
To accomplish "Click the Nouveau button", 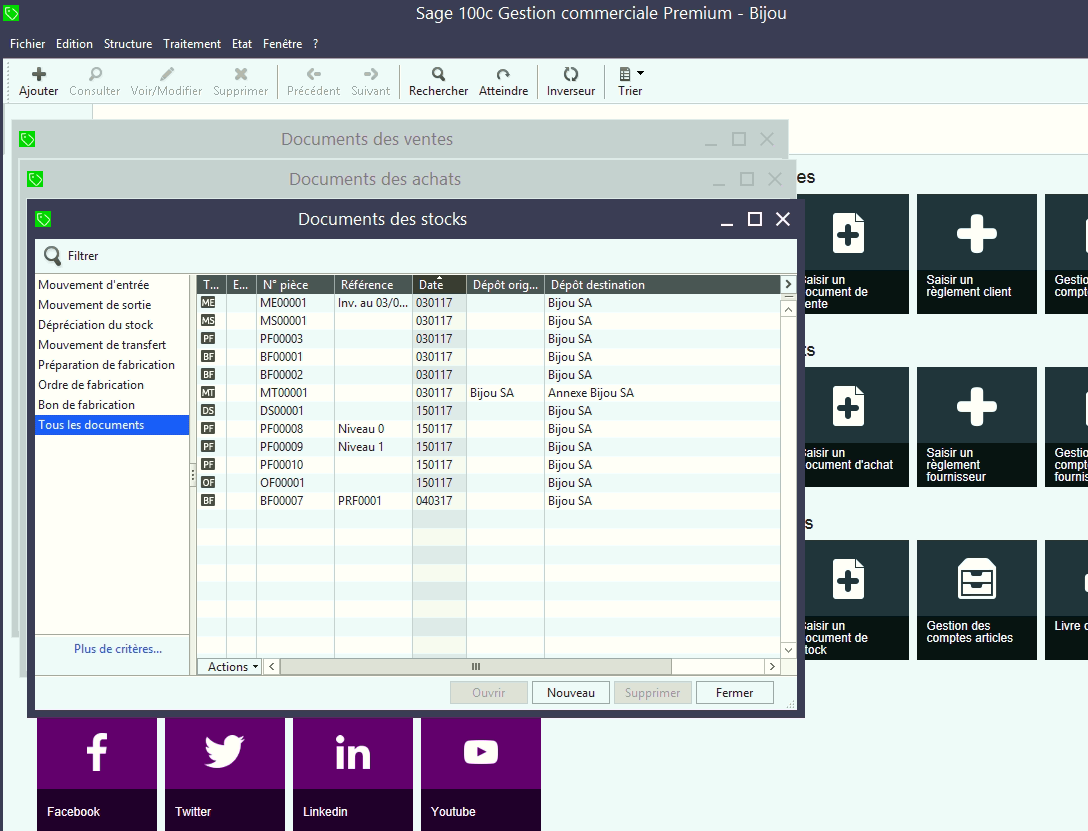I will [x=570, y=693].
